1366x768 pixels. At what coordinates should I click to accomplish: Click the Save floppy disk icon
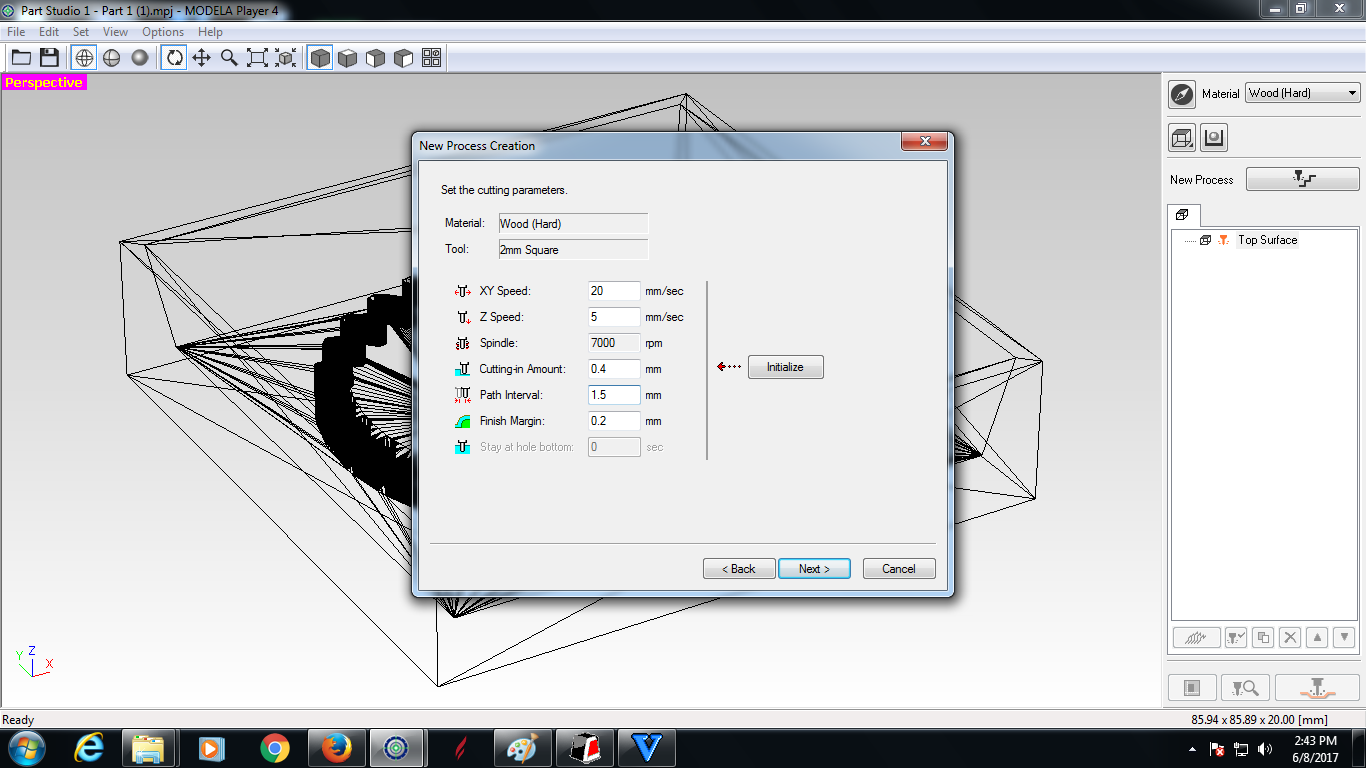(x=49, y=58)
